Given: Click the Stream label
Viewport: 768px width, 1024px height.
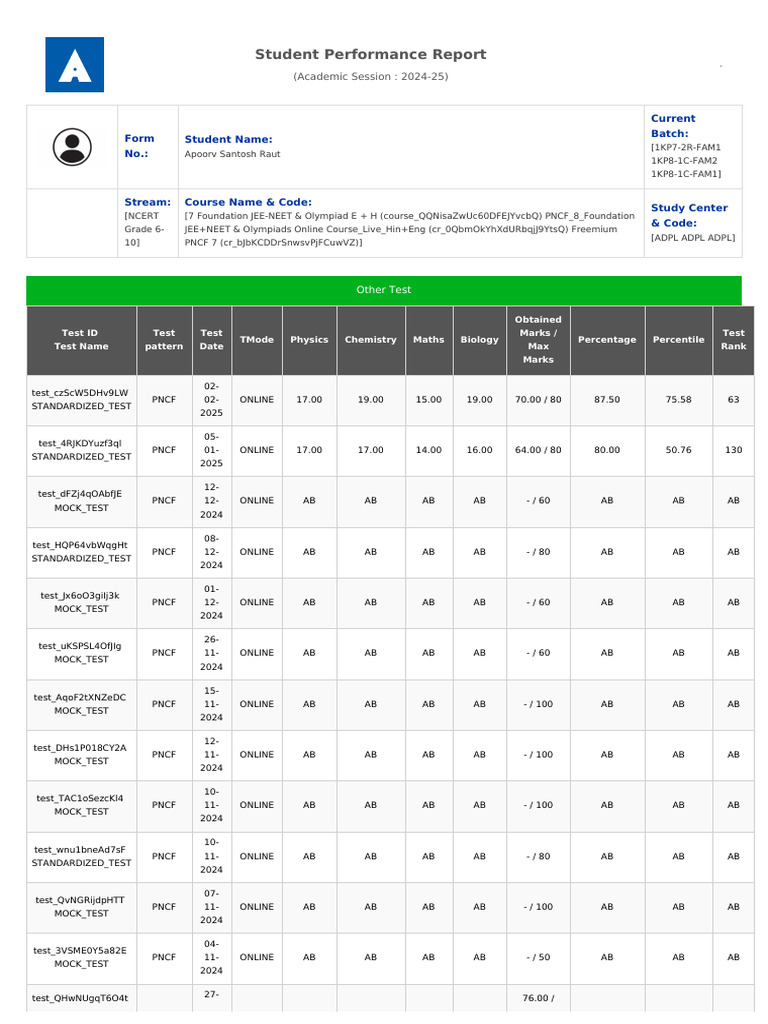Looking at the screenshot, I should coord(148,202).
